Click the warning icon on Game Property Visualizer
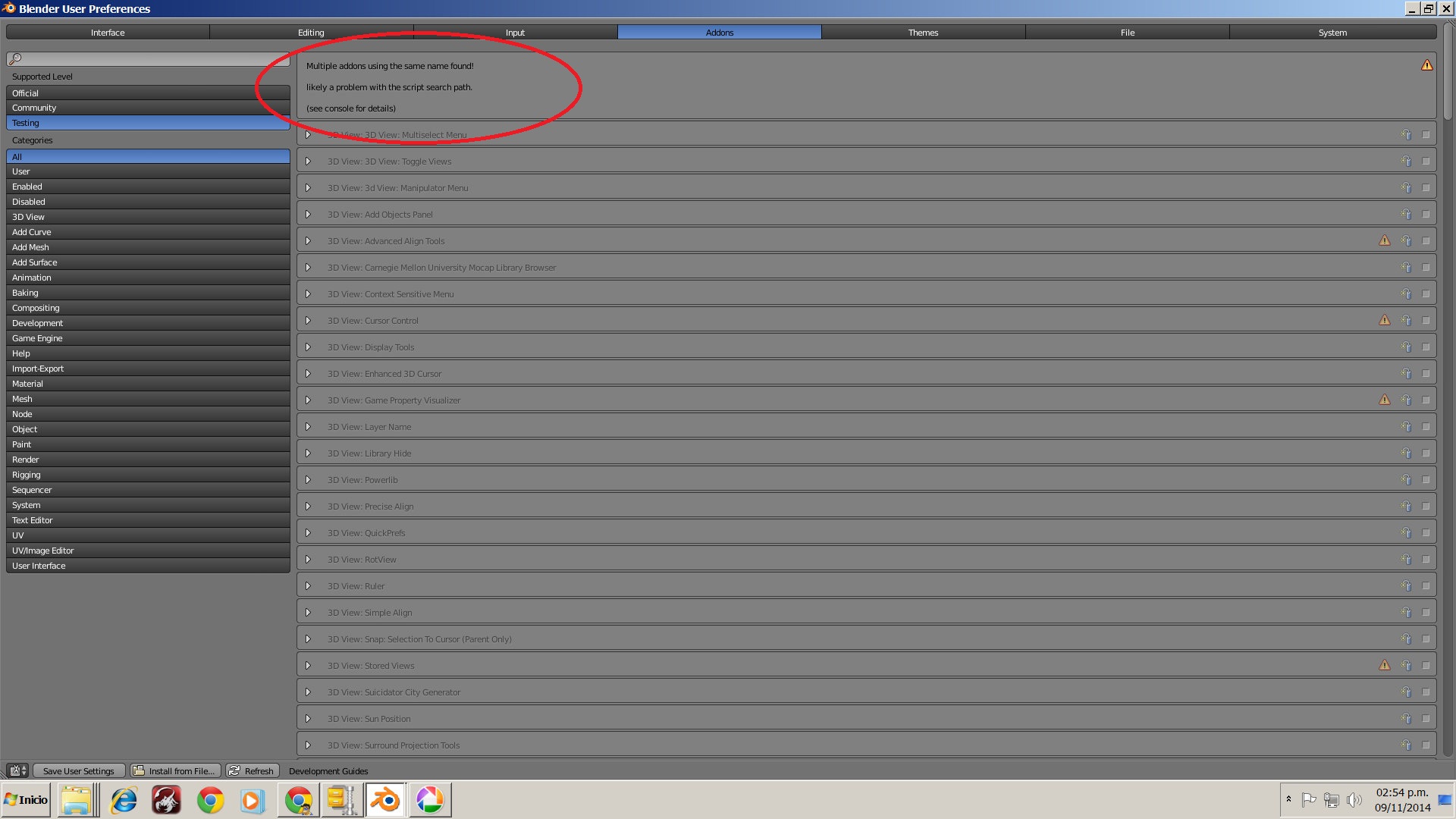This screenshot has height=819, width=1456. coord(1385,400)
